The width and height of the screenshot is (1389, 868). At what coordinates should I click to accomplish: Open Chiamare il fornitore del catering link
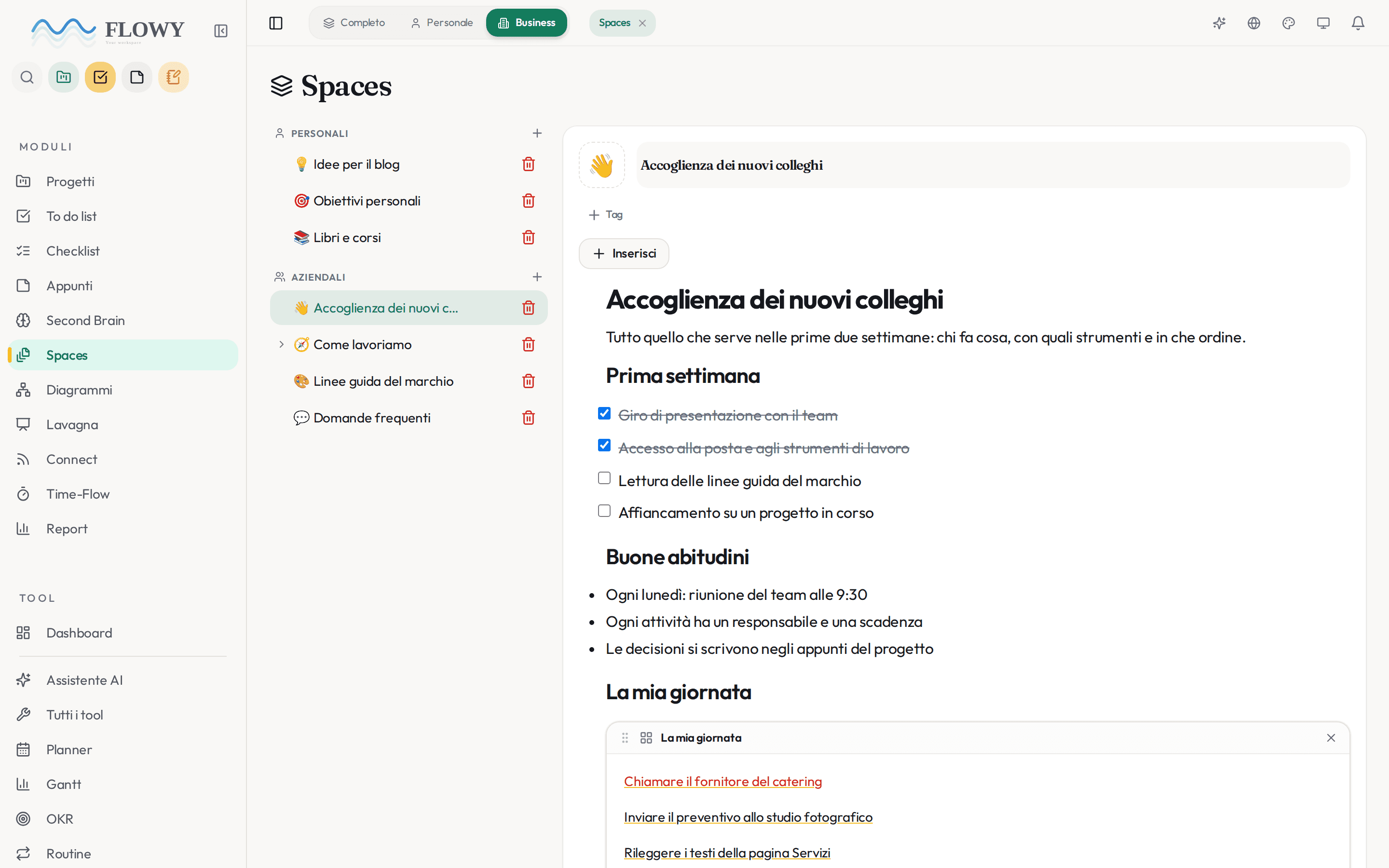click(722, 781)
